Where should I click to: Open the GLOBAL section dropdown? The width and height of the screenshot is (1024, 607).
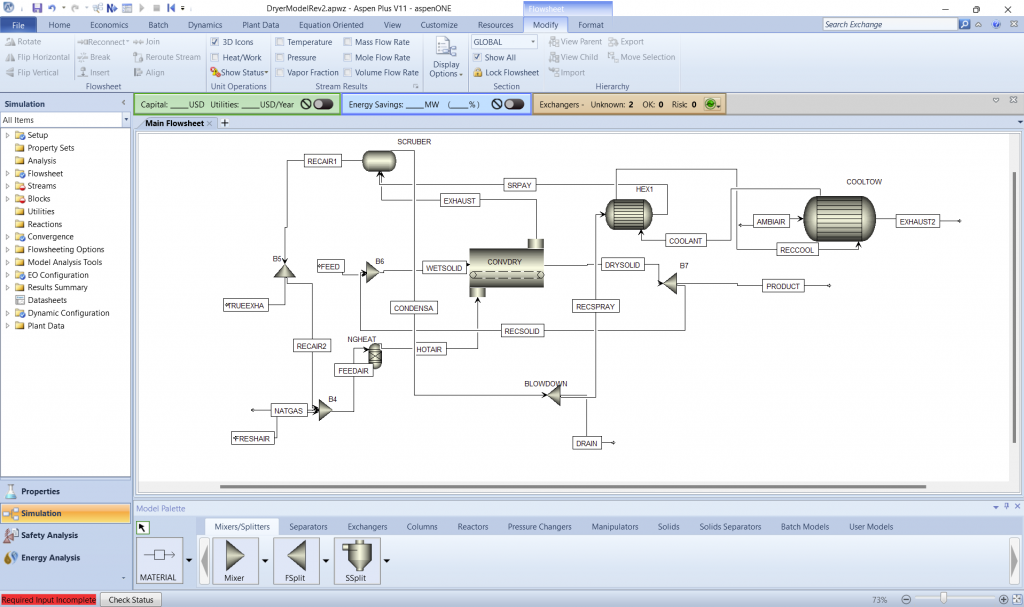pos(532,42)
